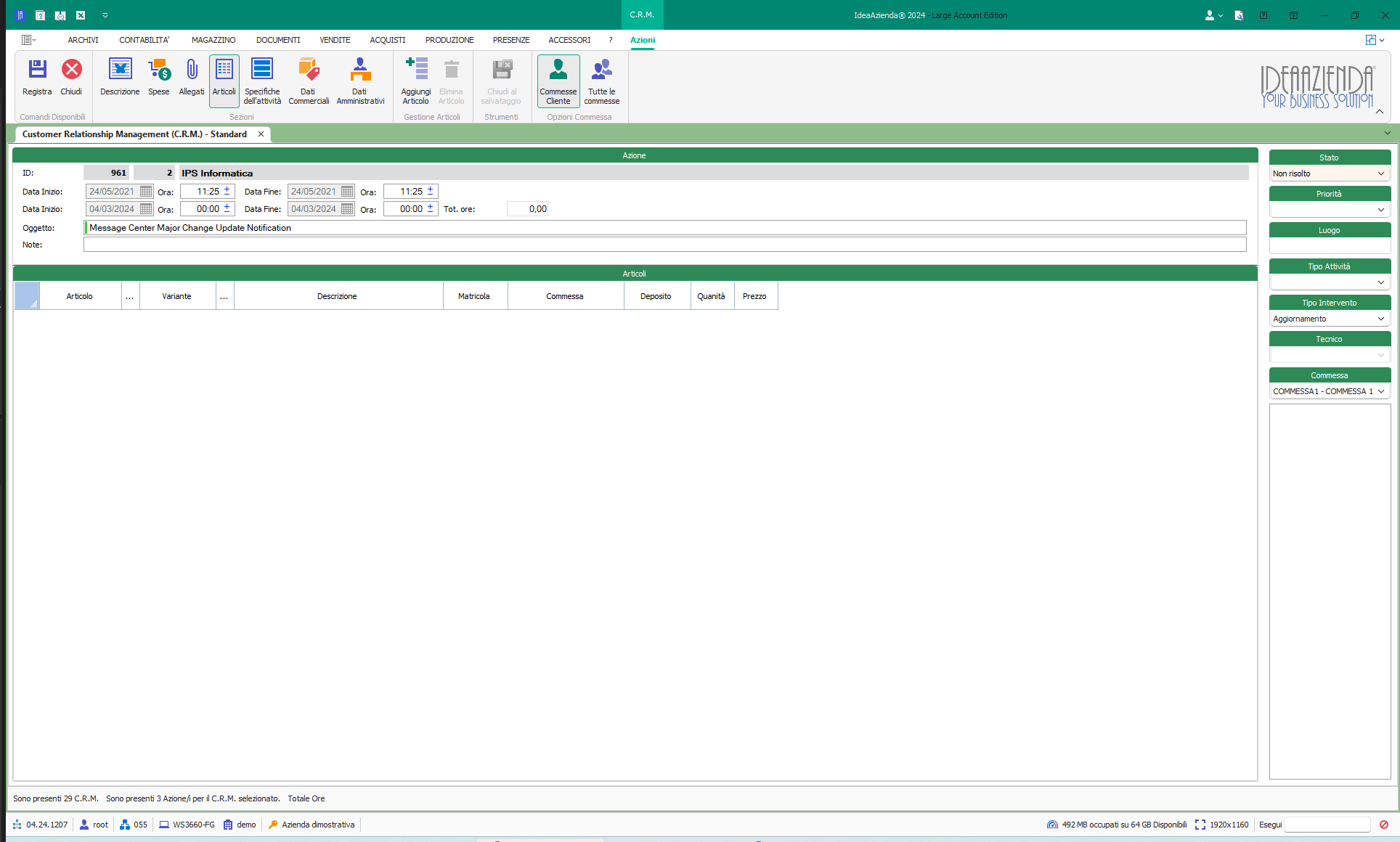The width and height of the screenshot is (1400, 842).
Task: Click the Luogo input field
Action: [x=1330, y=246]
